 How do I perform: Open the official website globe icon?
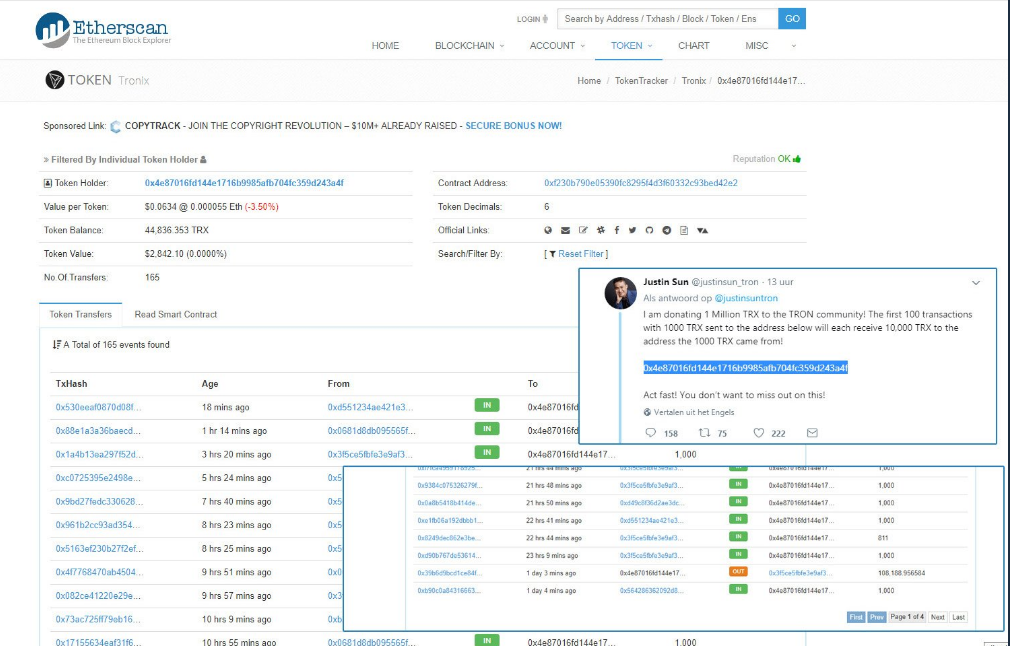pos(548,230)
